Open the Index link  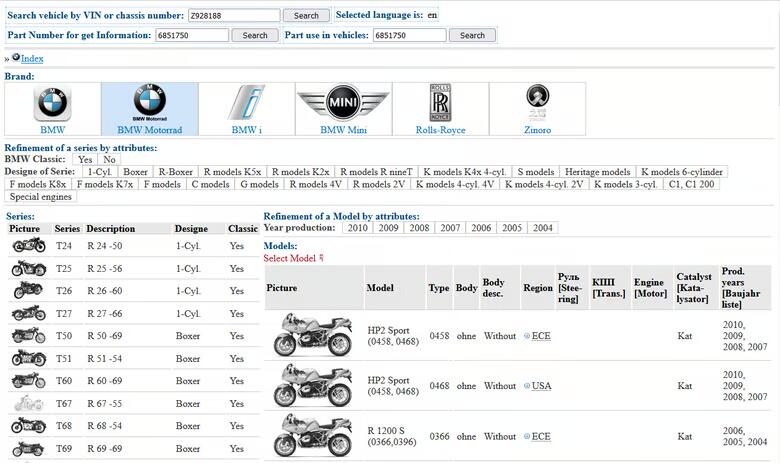pos(32,59)
